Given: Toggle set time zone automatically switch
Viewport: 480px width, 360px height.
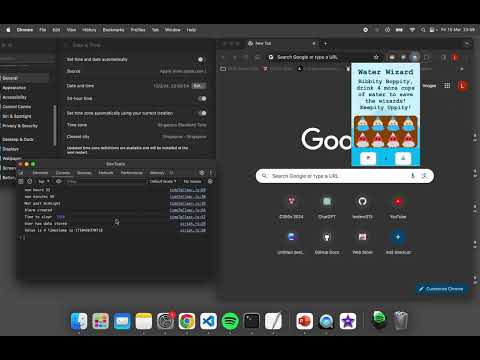Looking at the screenshot, I should [x=202, y=113].
